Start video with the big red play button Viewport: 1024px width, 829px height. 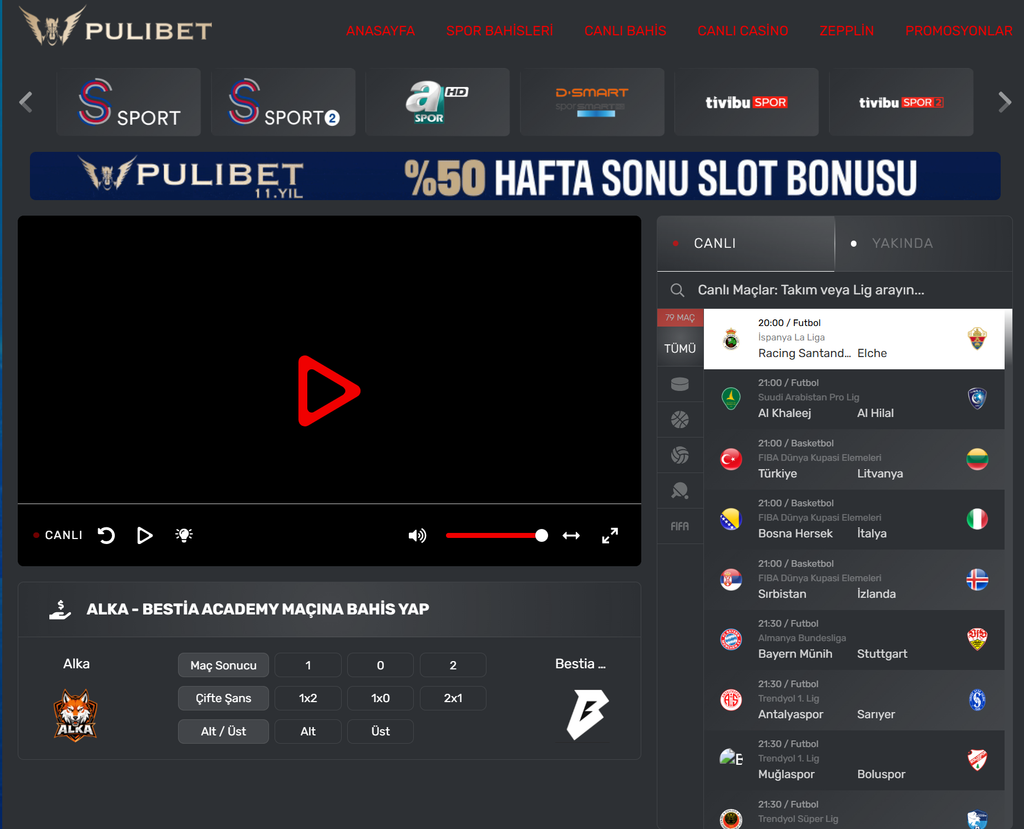pos(328,391)
